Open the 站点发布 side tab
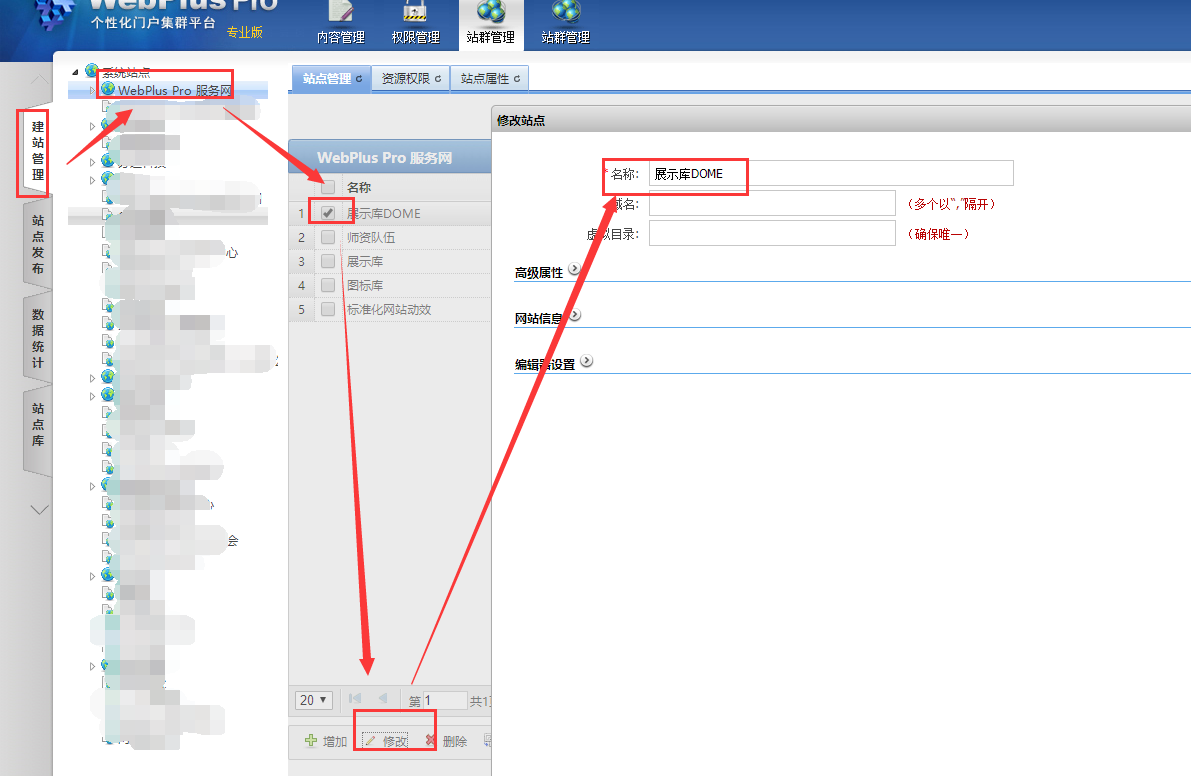1191x776 pixels. pos(37,244)
